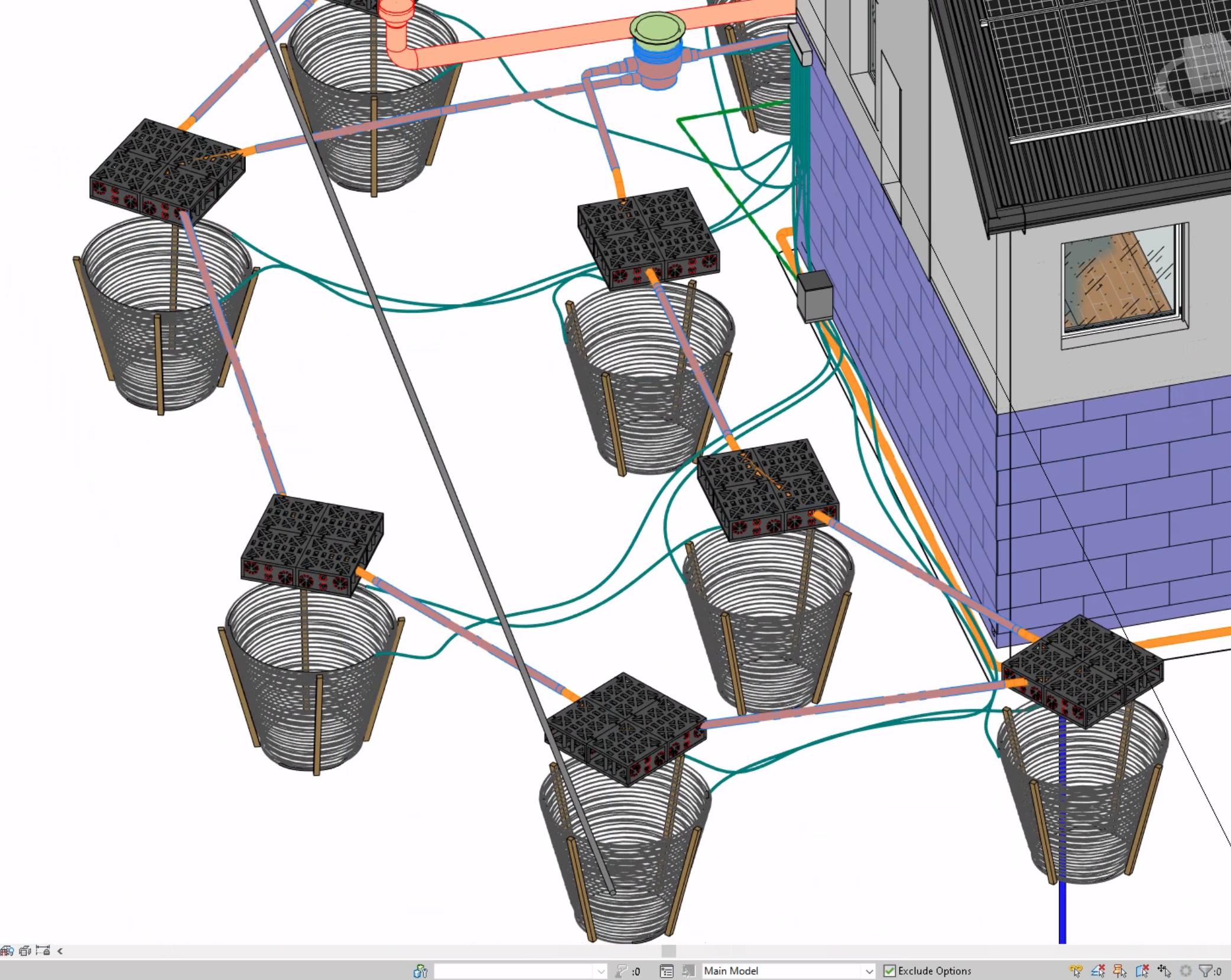Viewport: 1231px width, 980px height.
Task: Click the Add to Set icon
Action: click(x=688, y=971)
